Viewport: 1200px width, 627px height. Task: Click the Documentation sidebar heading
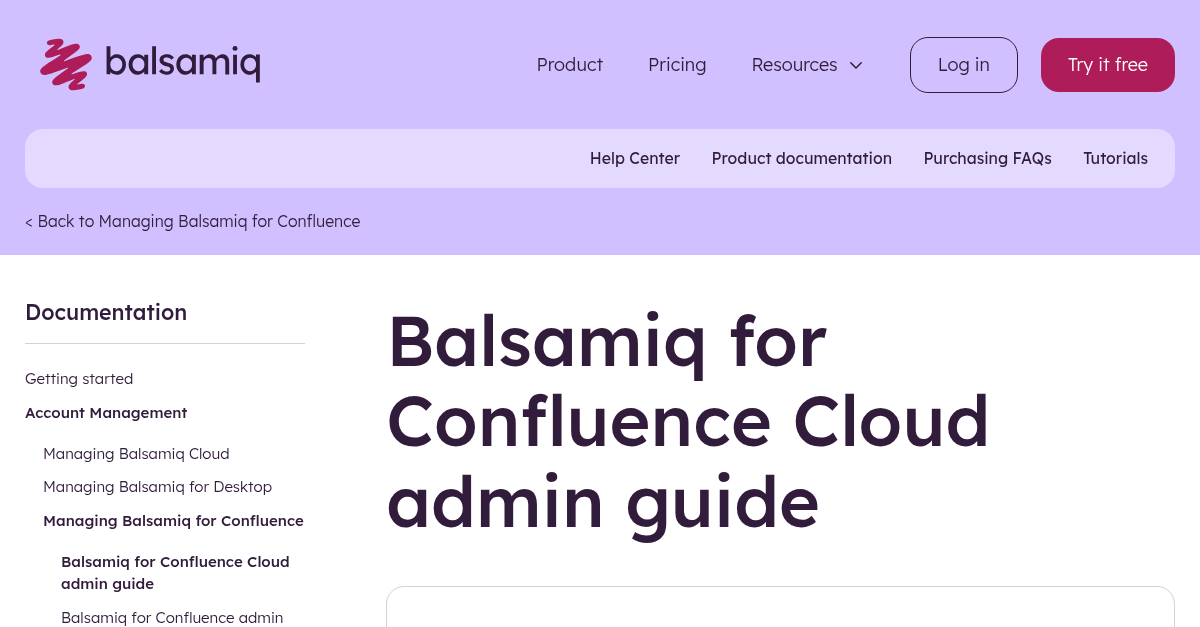coord(106,312)
